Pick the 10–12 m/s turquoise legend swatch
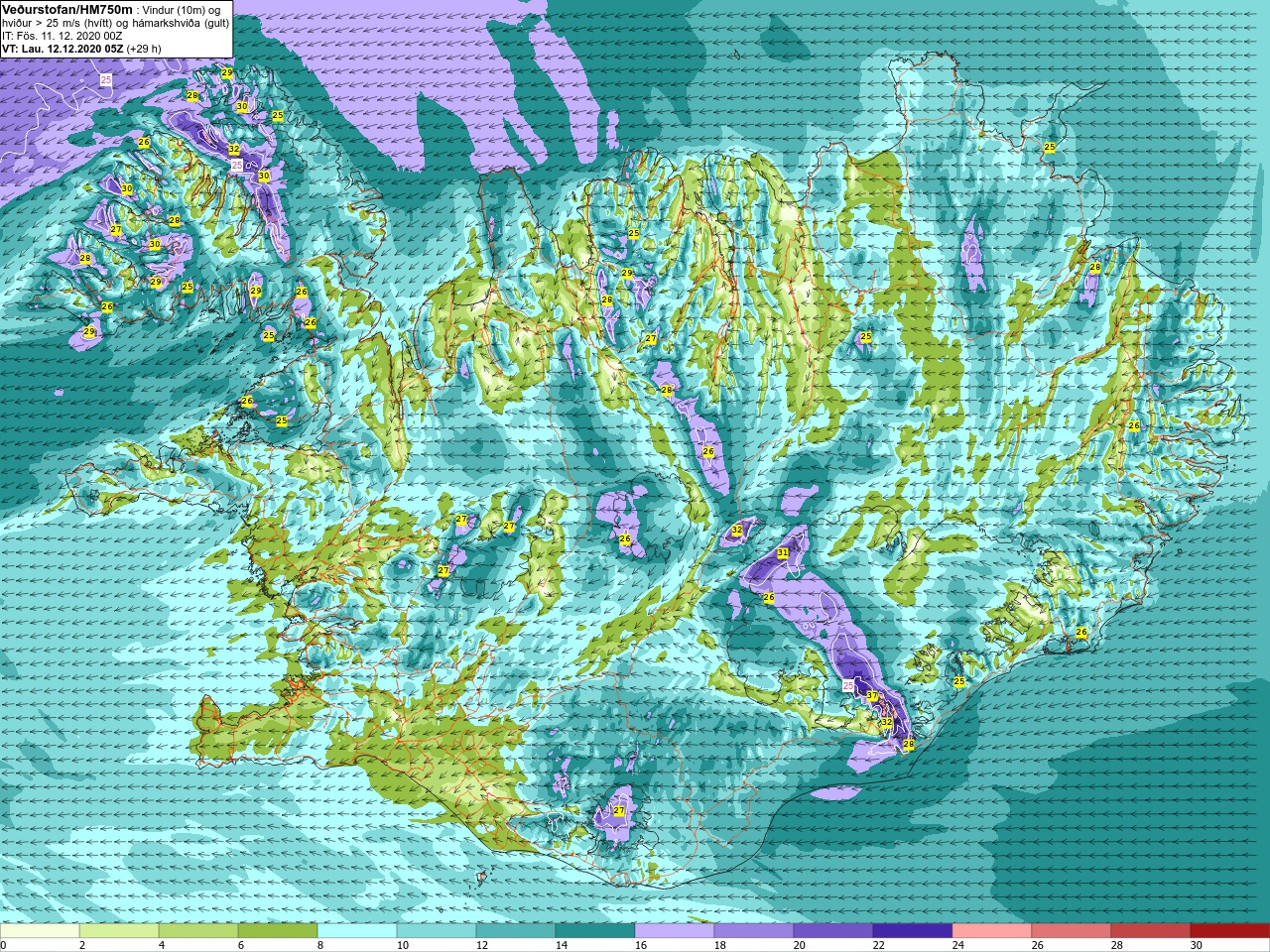The height and width of the screenshot is (952, 1270). click(x=437, y=930)
